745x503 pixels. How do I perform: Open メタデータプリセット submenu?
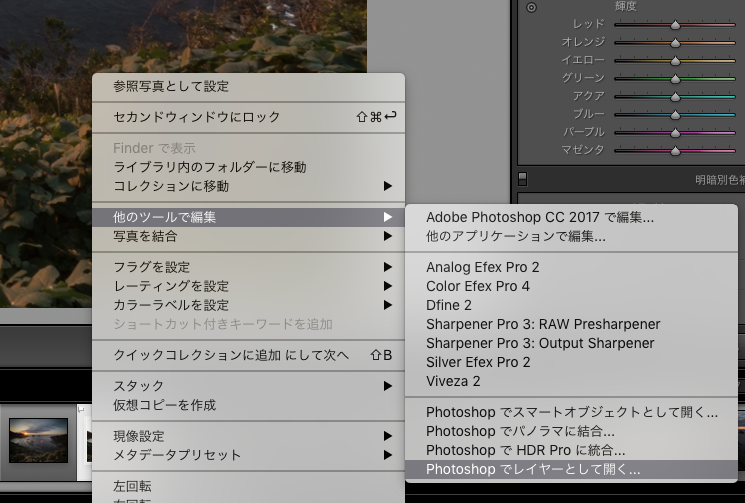pos(248,455)
